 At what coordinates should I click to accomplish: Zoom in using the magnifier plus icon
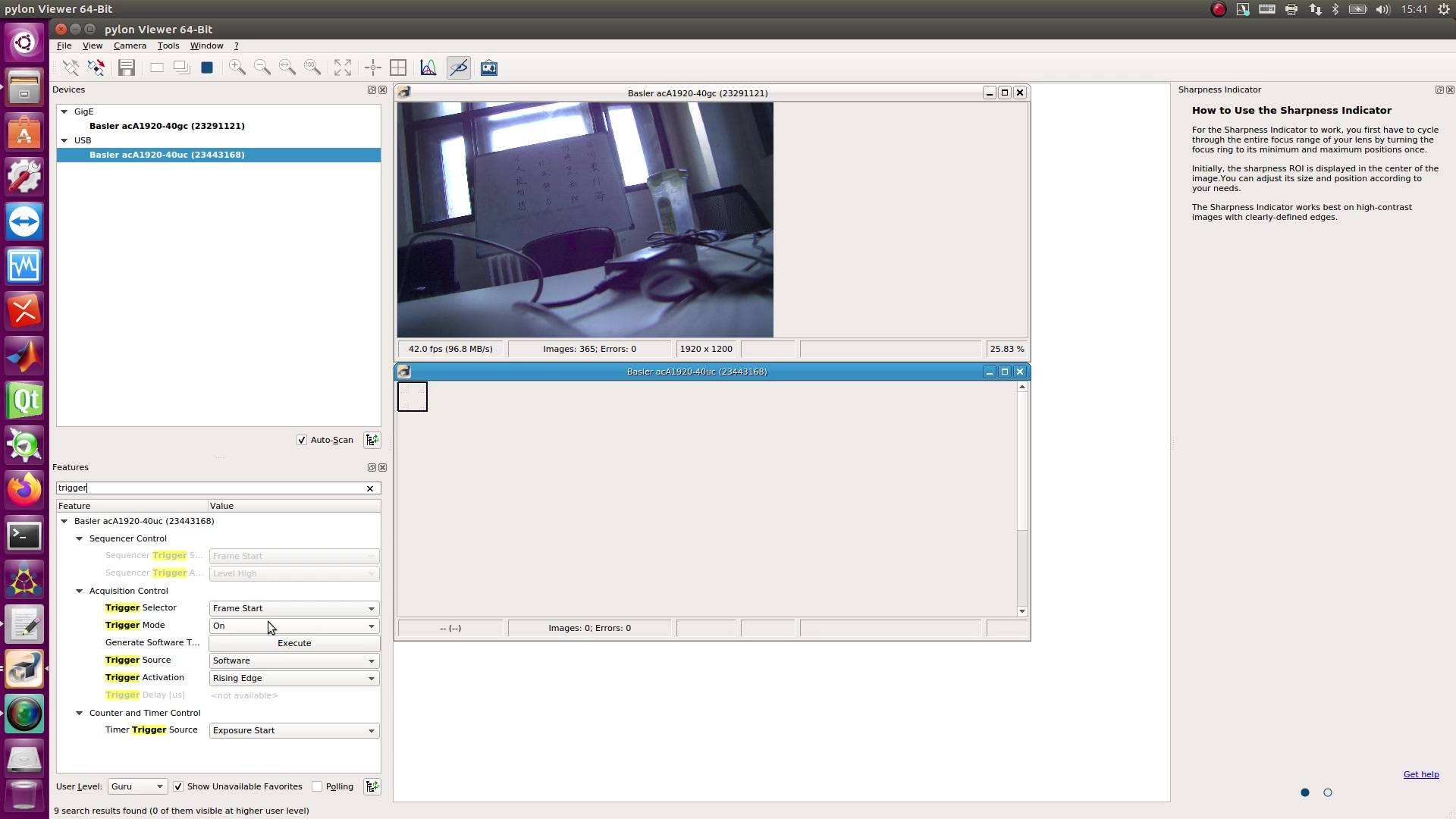(237, 67)
